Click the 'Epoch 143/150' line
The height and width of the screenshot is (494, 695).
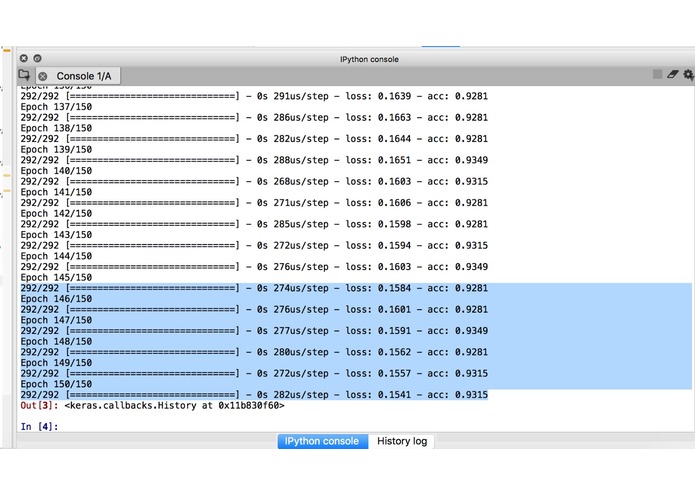[56, 235]
